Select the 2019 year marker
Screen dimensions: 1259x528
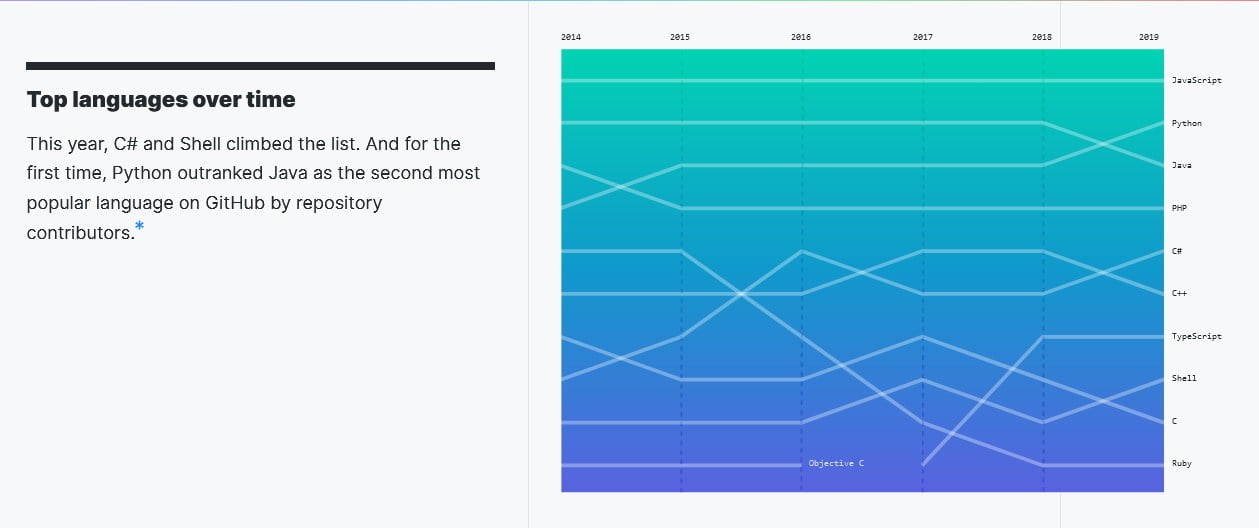coord(1149,37)
